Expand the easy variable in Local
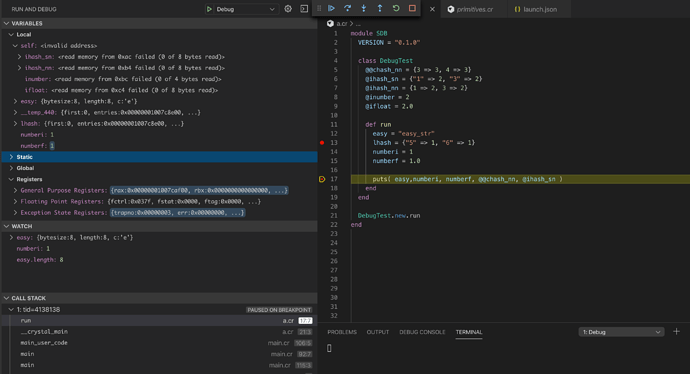Screen dimensions: 690x374 [x=15, y=101]
